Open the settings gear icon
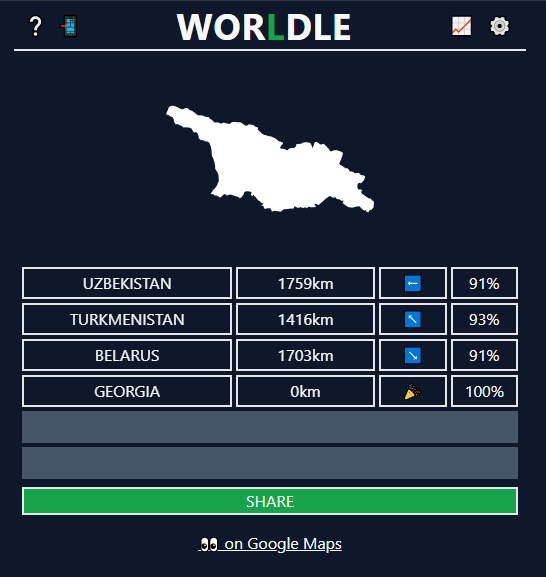This screenshot has height=577, width=546. pyautogui.click(x=499, y=26)
